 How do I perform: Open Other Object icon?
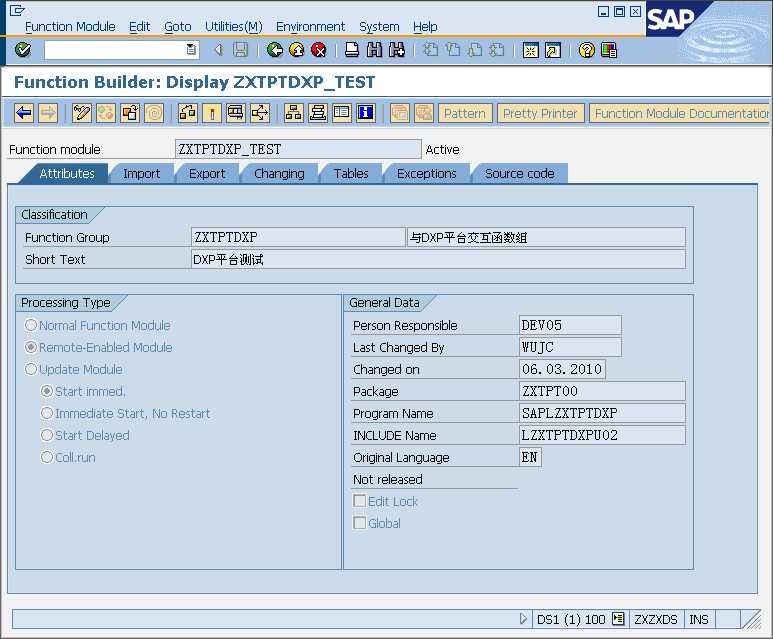[x=130, y=113]
